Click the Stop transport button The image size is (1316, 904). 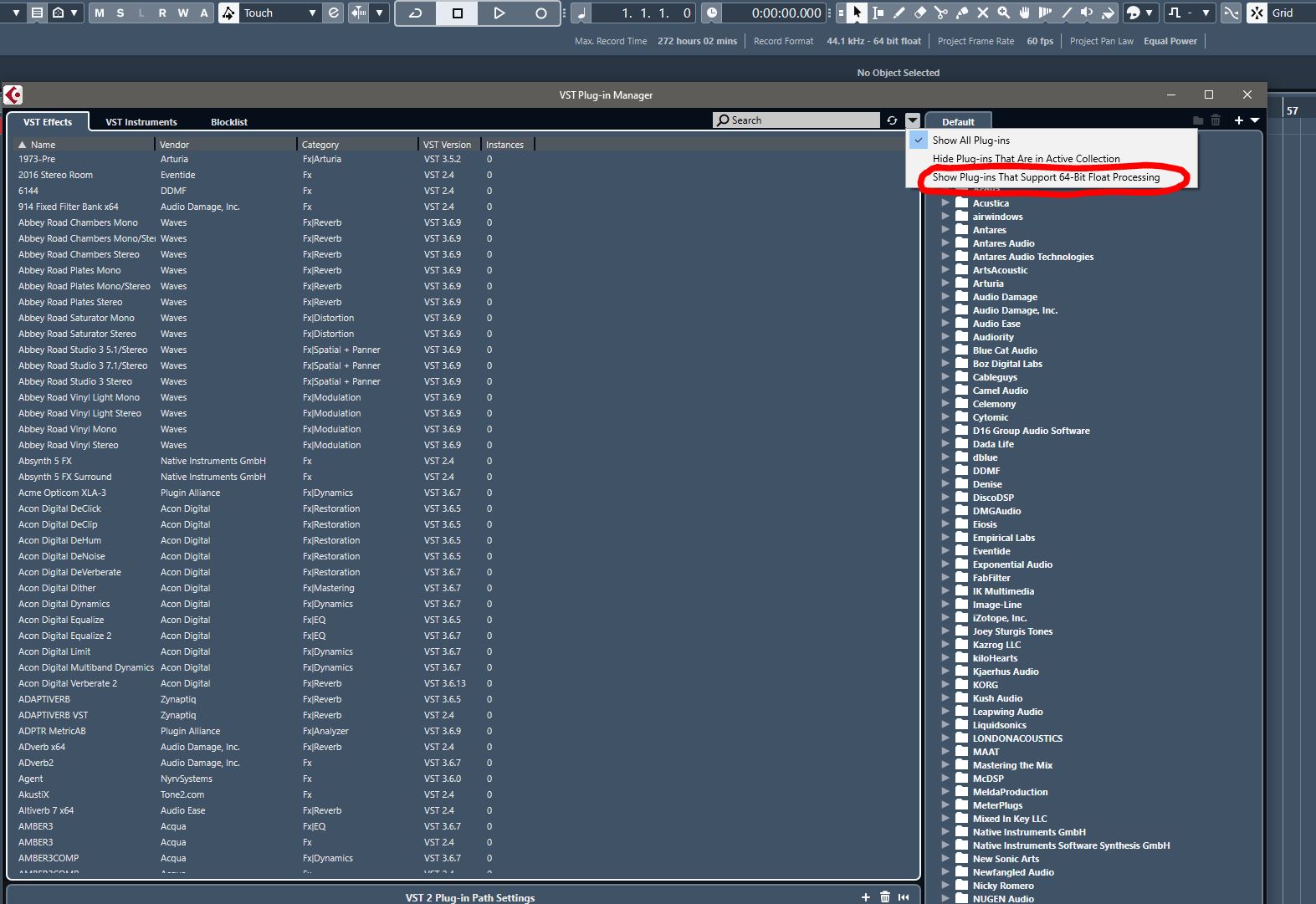[458, 13]
